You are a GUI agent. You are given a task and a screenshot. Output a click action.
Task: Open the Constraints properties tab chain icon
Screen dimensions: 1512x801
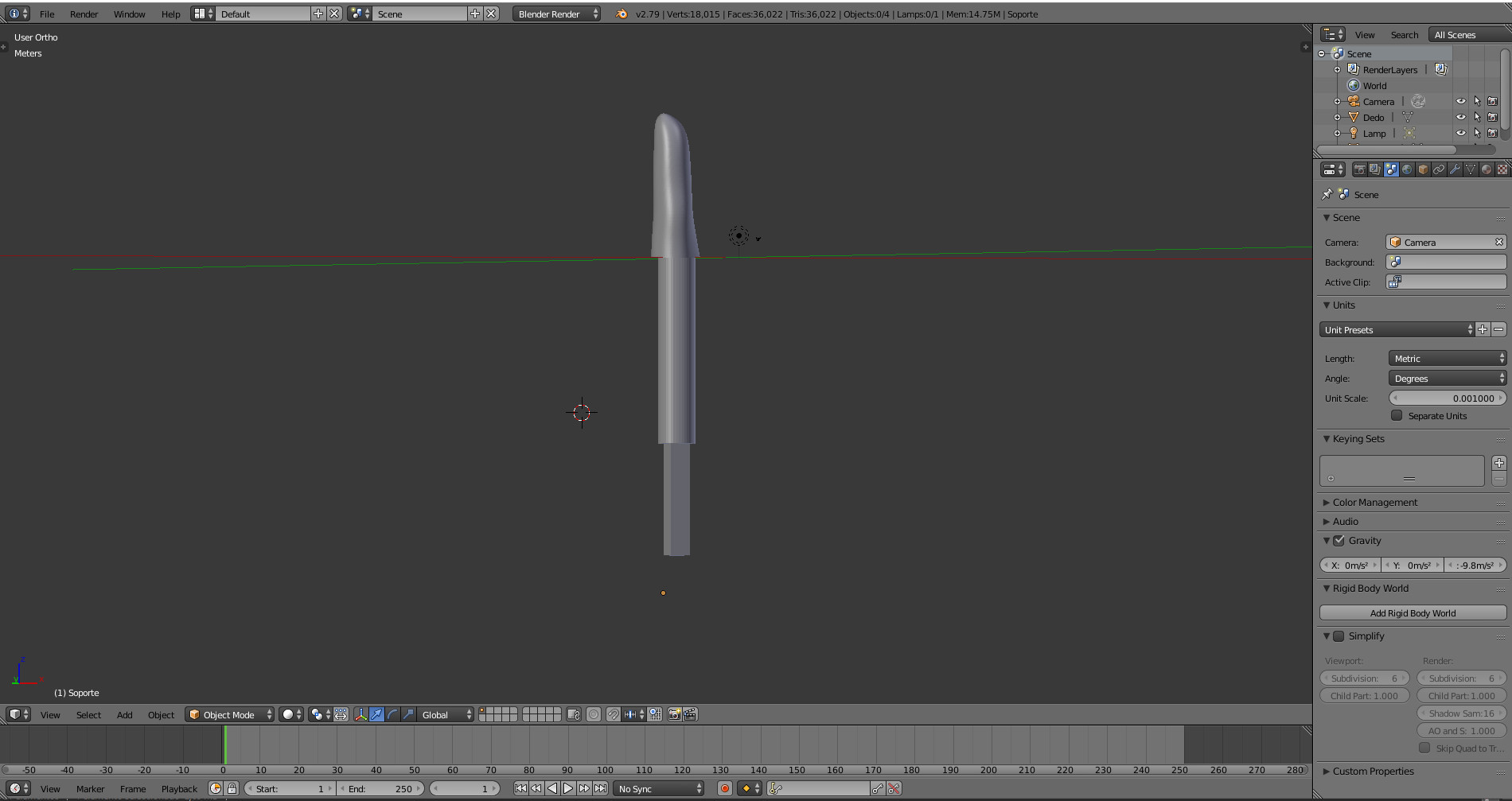point(1439,169)
